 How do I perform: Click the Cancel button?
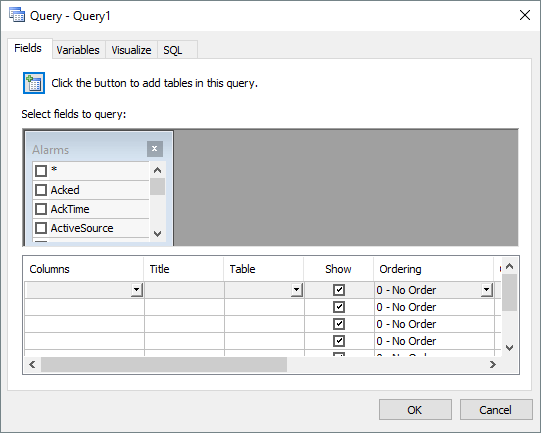tap(496, 410)
